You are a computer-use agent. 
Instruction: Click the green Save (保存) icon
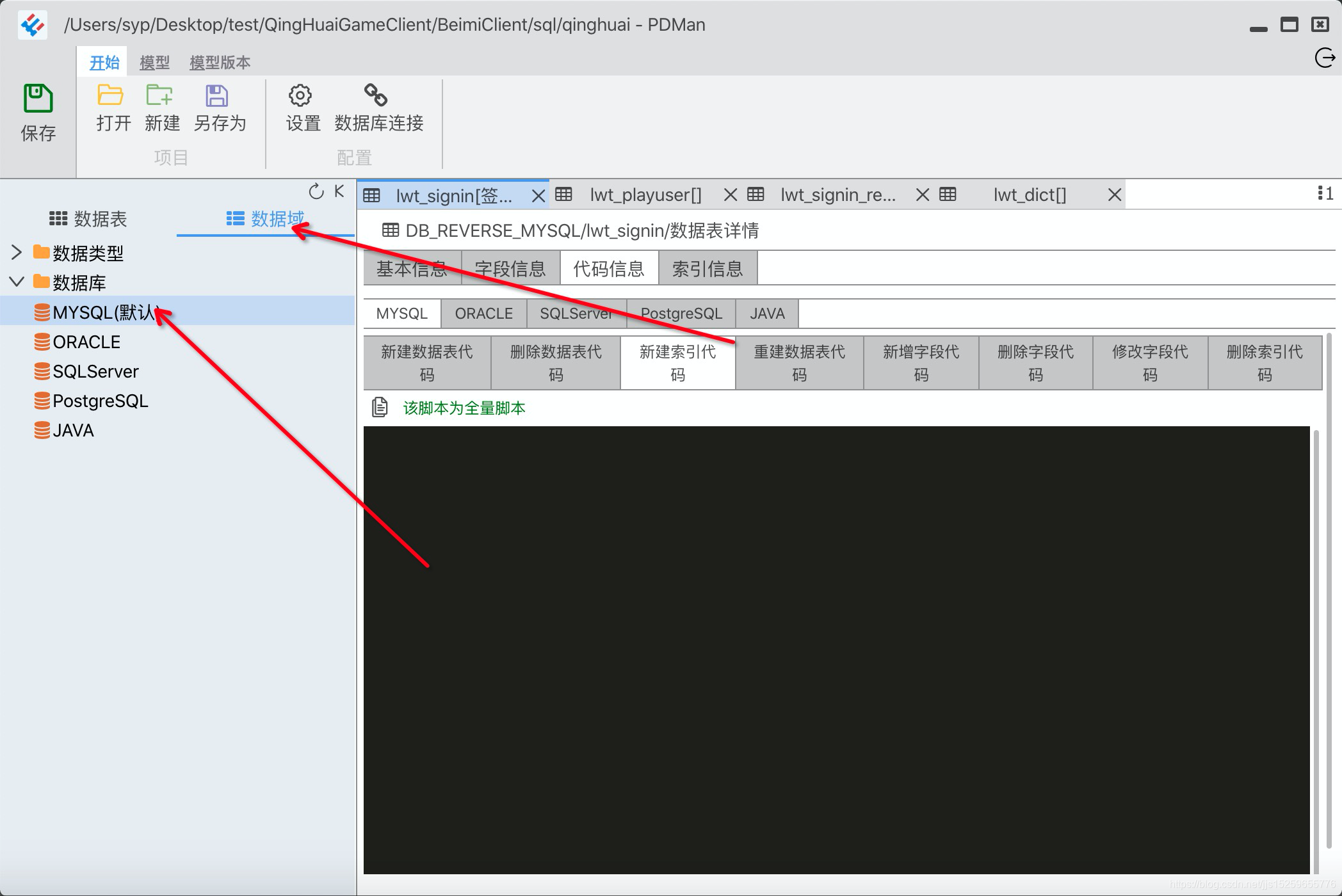[x=38, y=99]
